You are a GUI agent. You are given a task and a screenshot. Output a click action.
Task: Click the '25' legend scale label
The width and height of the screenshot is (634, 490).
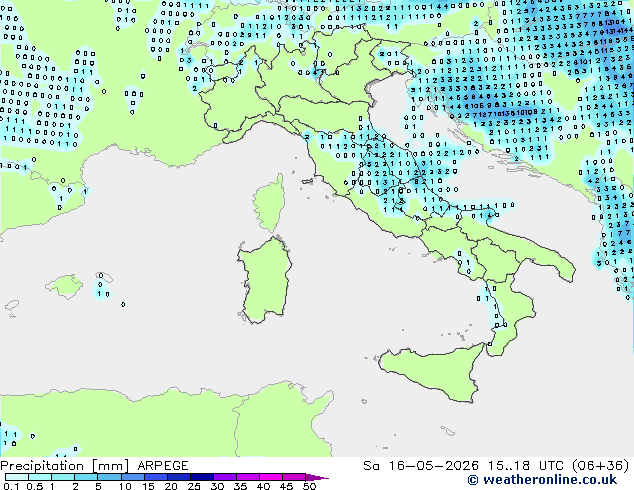(194, 486)
